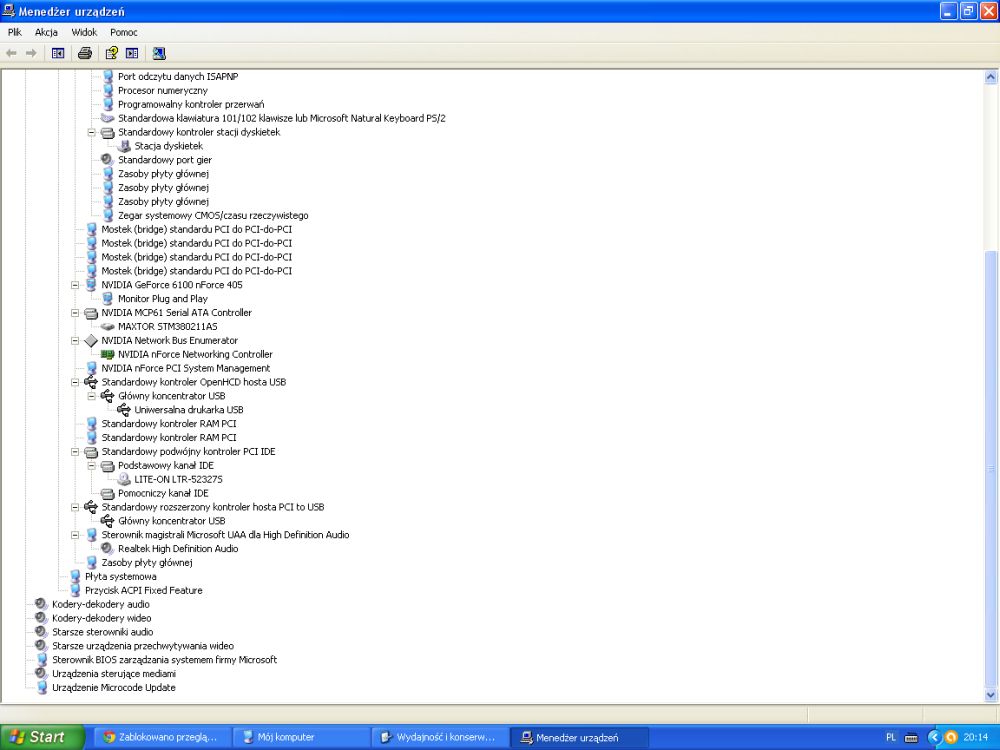
Task: Open the Start menu
Action: tap(42, 737)
